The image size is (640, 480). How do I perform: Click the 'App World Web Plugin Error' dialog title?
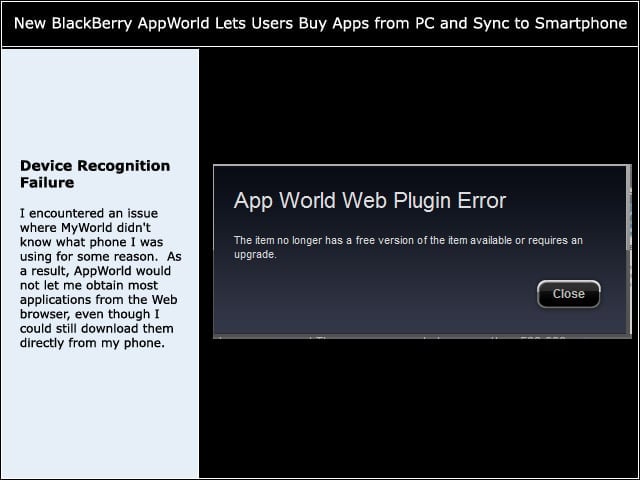click(370, 201)
